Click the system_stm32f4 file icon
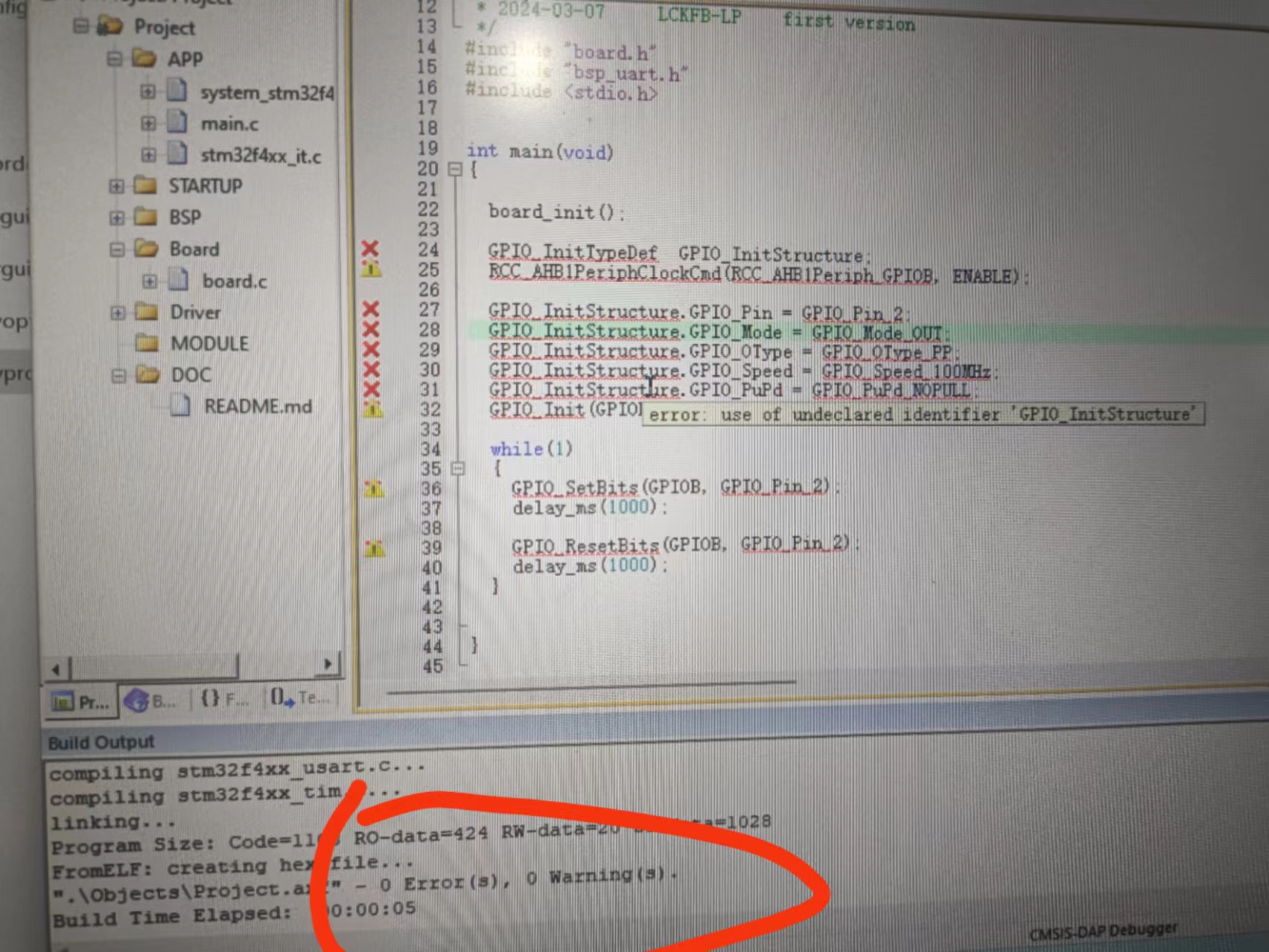 pos(176,91)
